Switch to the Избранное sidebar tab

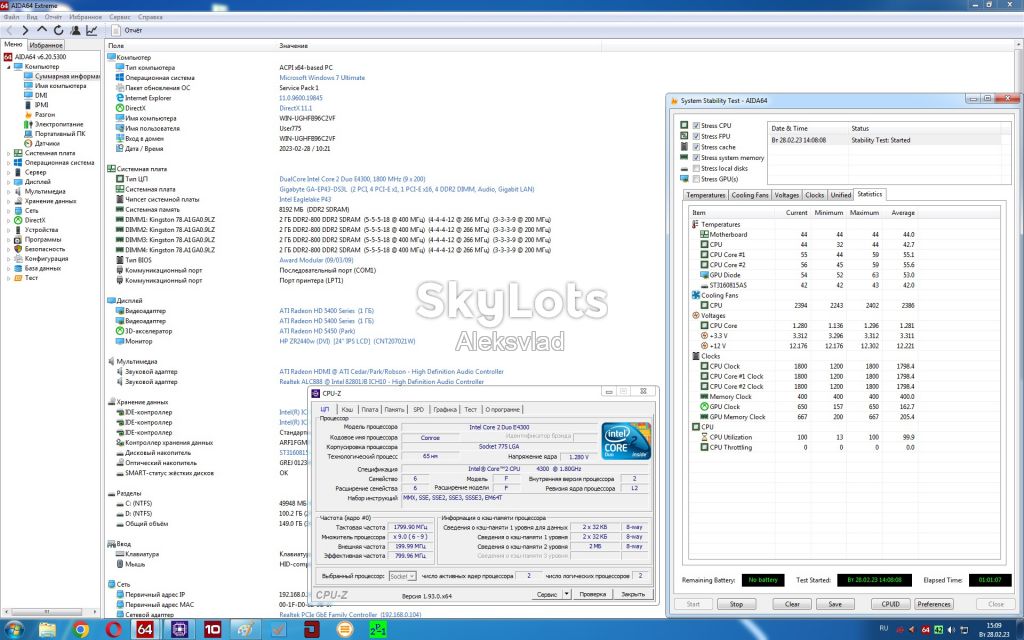(46, 45)
